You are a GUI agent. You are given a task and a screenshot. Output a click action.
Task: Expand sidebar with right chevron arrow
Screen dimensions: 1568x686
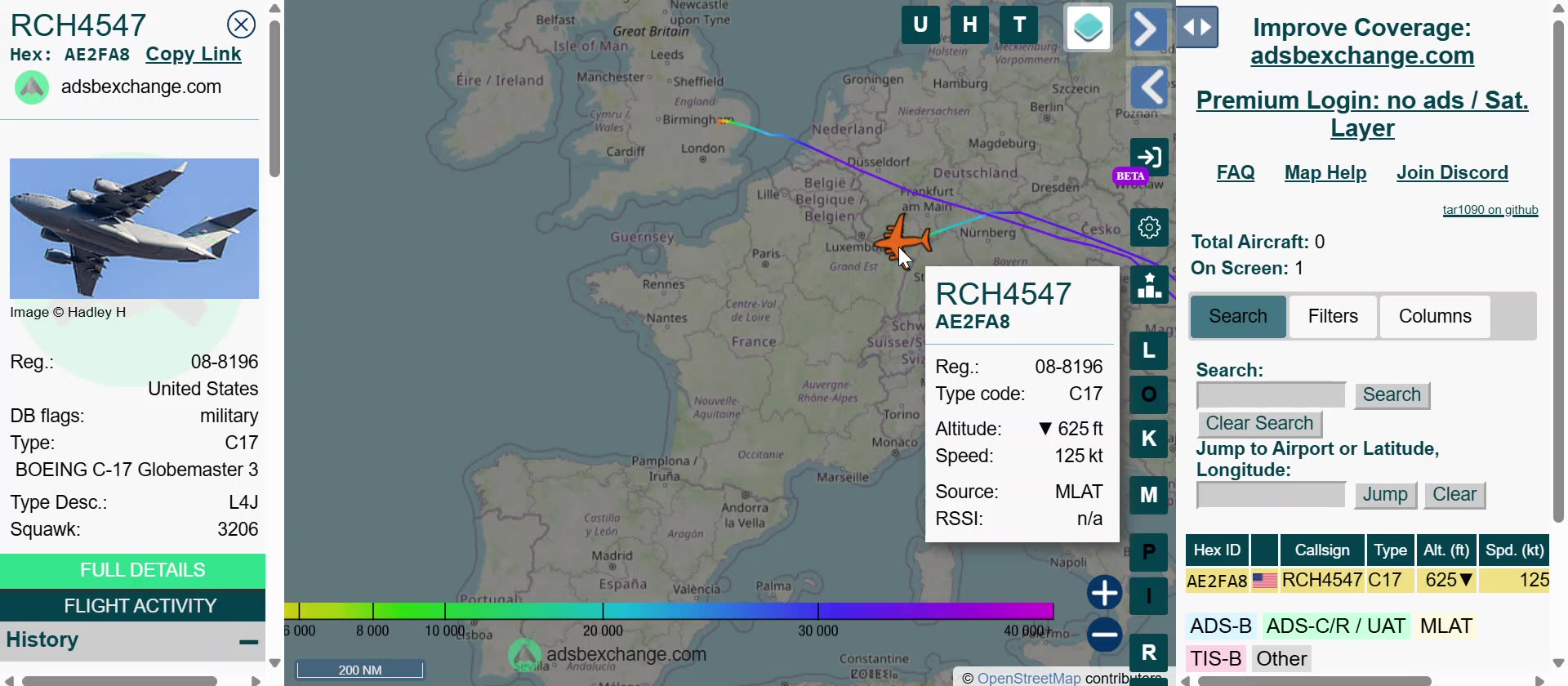point(1147,29)
